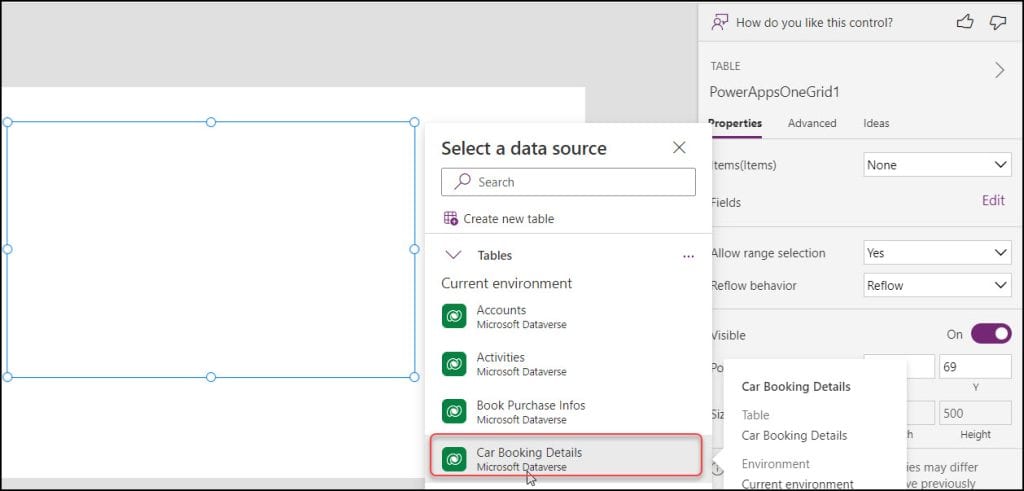This screenshot has height=491, width=1024.
Task: Open the Items dropdown showing None
Action: coord(937,165)
